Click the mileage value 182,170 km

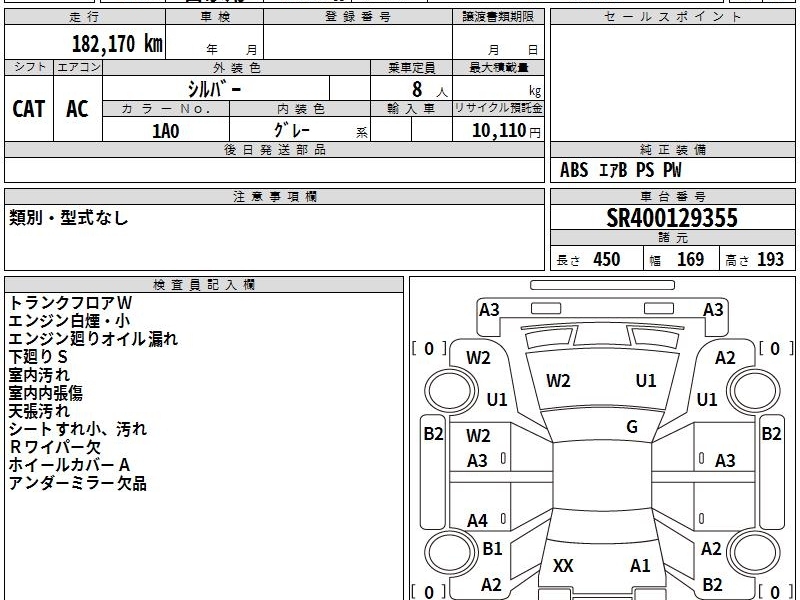pyautogui.click(x=117, y=43)
